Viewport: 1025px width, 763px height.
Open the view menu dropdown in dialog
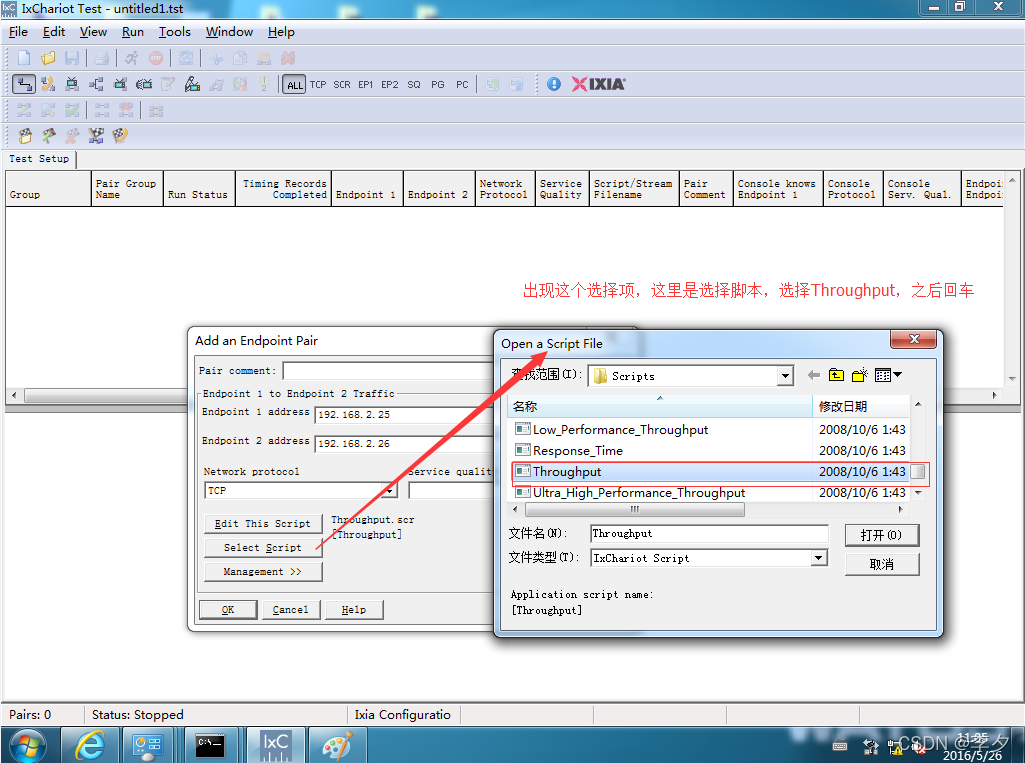[888, 376]
